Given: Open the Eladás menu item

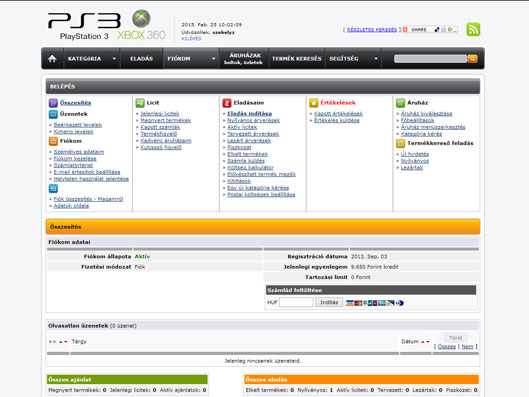Looking at the screenshot, I should click(141, 59).
